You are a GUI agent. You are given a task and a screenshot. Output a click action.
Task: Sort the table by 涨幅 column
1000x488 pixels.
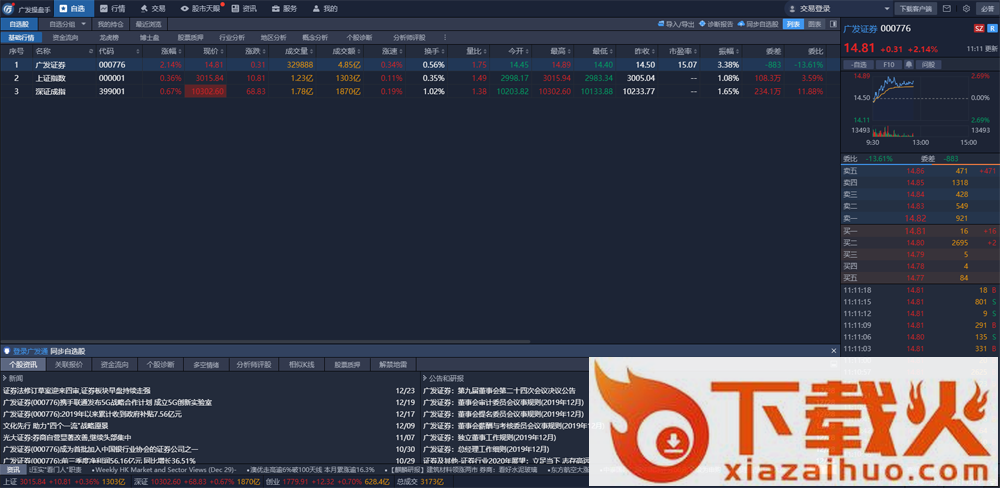point(172,50)
